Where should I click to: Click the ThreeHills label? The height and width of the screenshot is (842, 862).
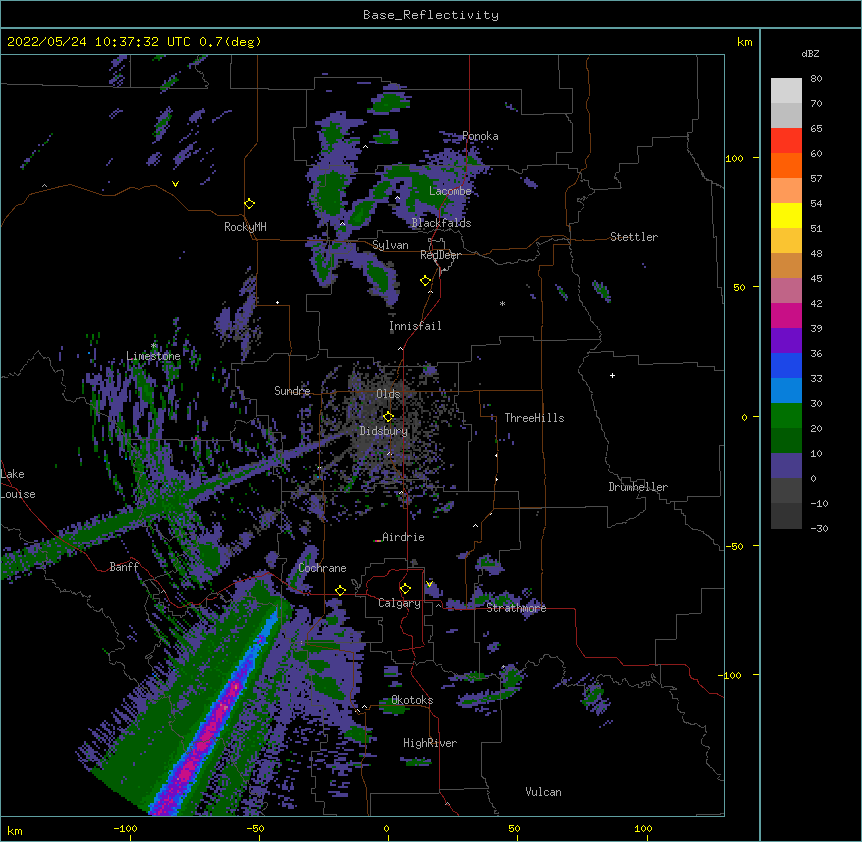coord(534,418)
